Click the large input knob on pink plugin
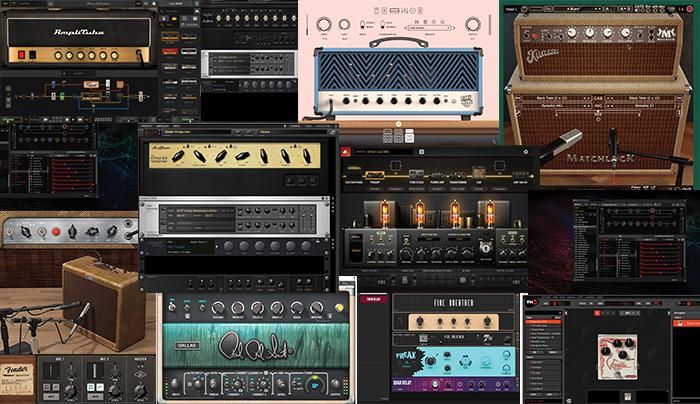Viewport: 700px width, 404px height. click(x=324, y=24)
